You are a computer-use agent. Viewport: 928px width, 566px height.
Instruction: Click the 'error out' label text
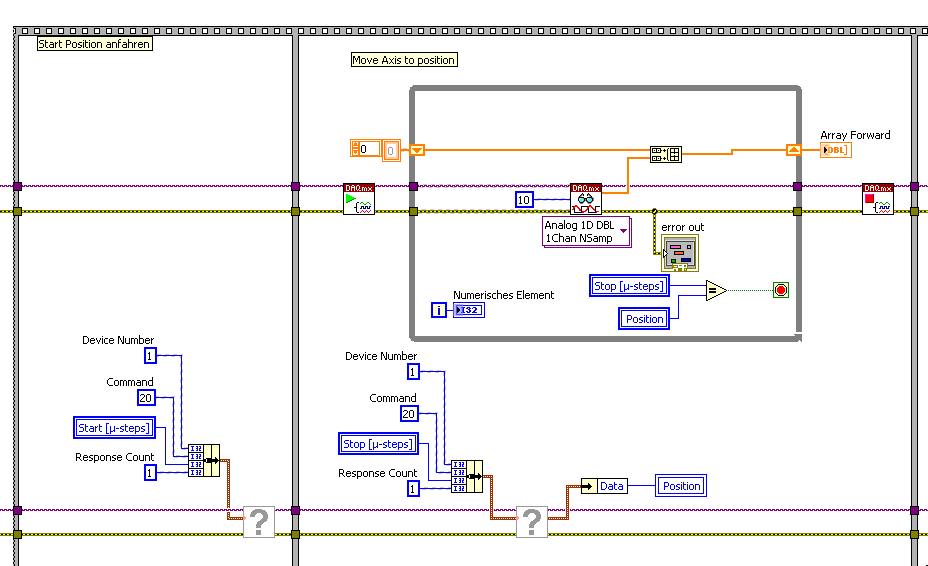pos(682,227)
